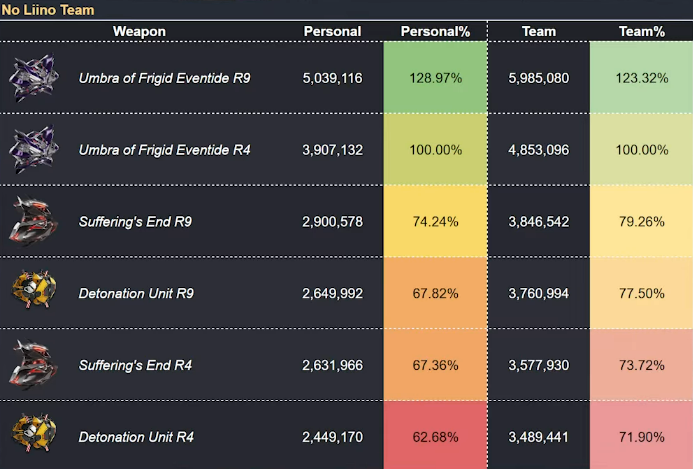The height and width of the screenshot is (469, 693).
Task: Click the Team% column header
Action: click(x=642, y=31)
